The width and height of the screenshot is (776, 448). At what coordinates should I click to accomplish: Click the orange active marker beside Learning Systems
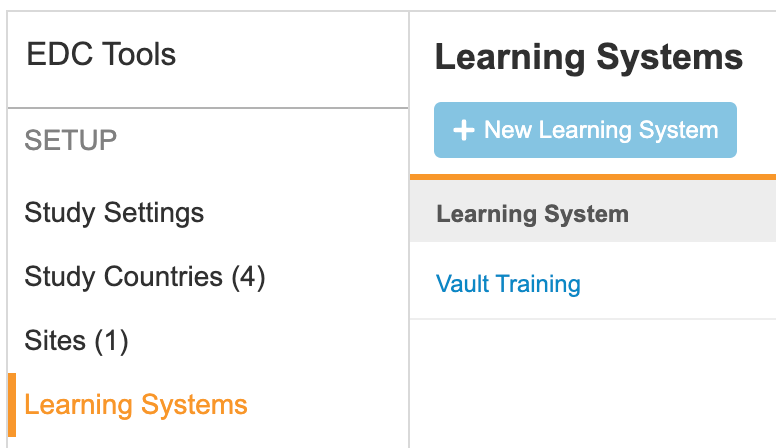pyautogui.click(x=11, y=405)
